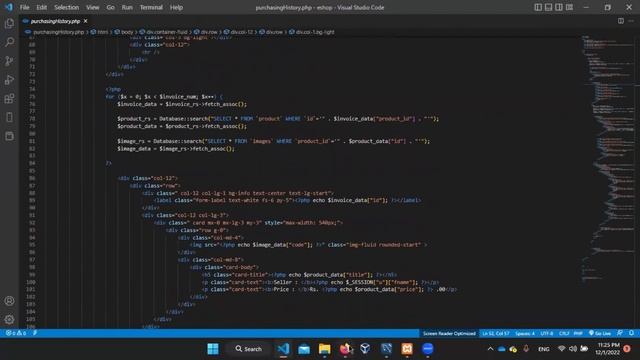This screenshot has height=360, width=640.
Task: Click line 75 for-loop code
Action: click(164, 97)
